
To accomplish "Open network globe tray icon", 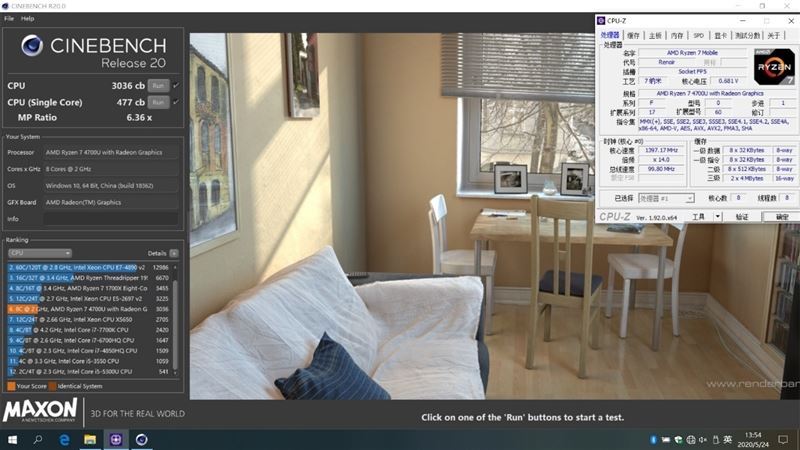I will (691, 439).
